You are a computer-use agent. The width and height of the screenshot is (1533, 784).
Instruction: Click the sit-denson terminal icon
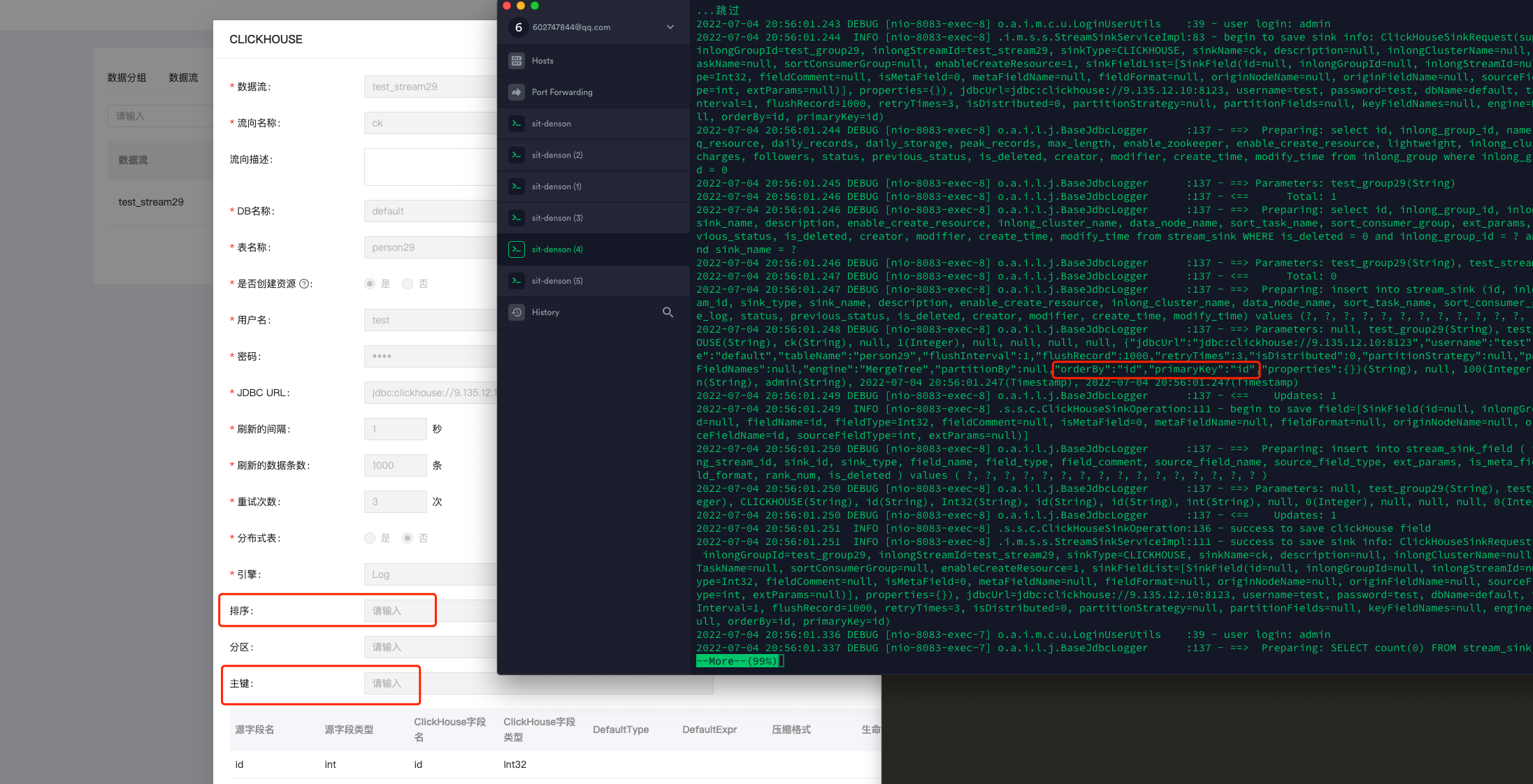[x=516, y=124]
